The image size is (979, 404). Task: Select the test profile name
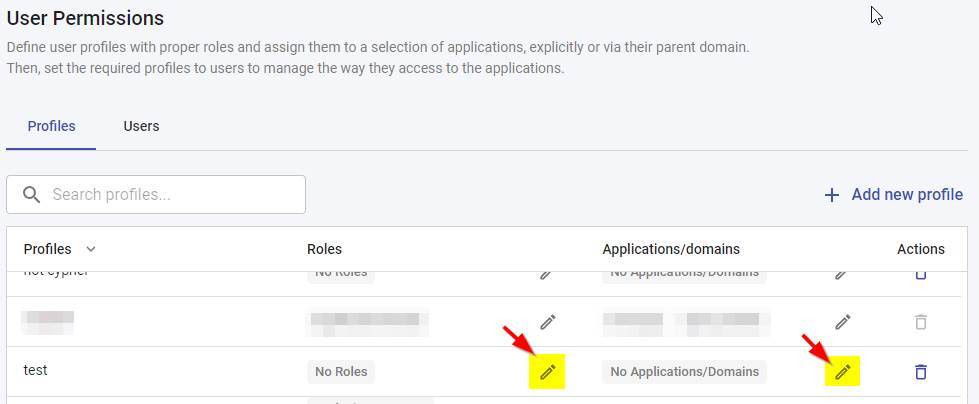[x=36, y=370]
